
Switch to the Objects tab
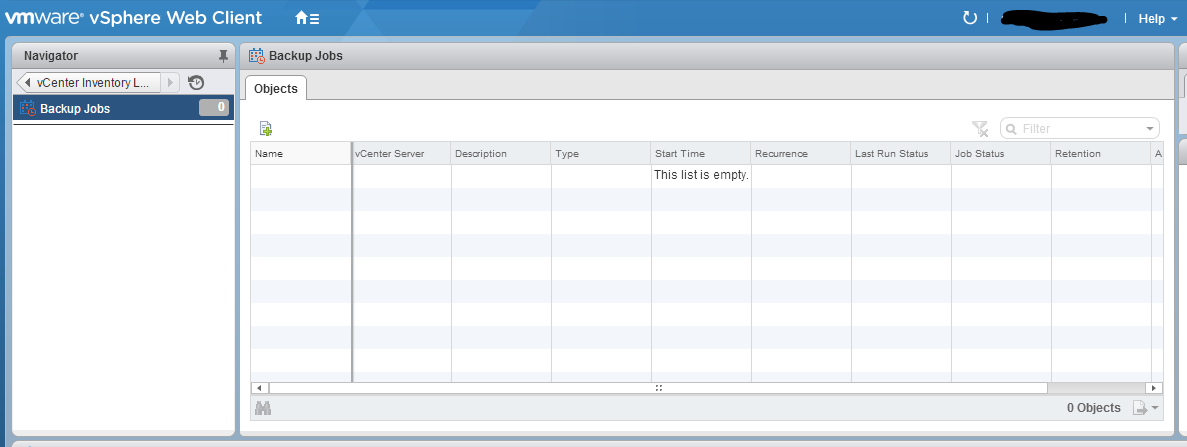point(276,89)
